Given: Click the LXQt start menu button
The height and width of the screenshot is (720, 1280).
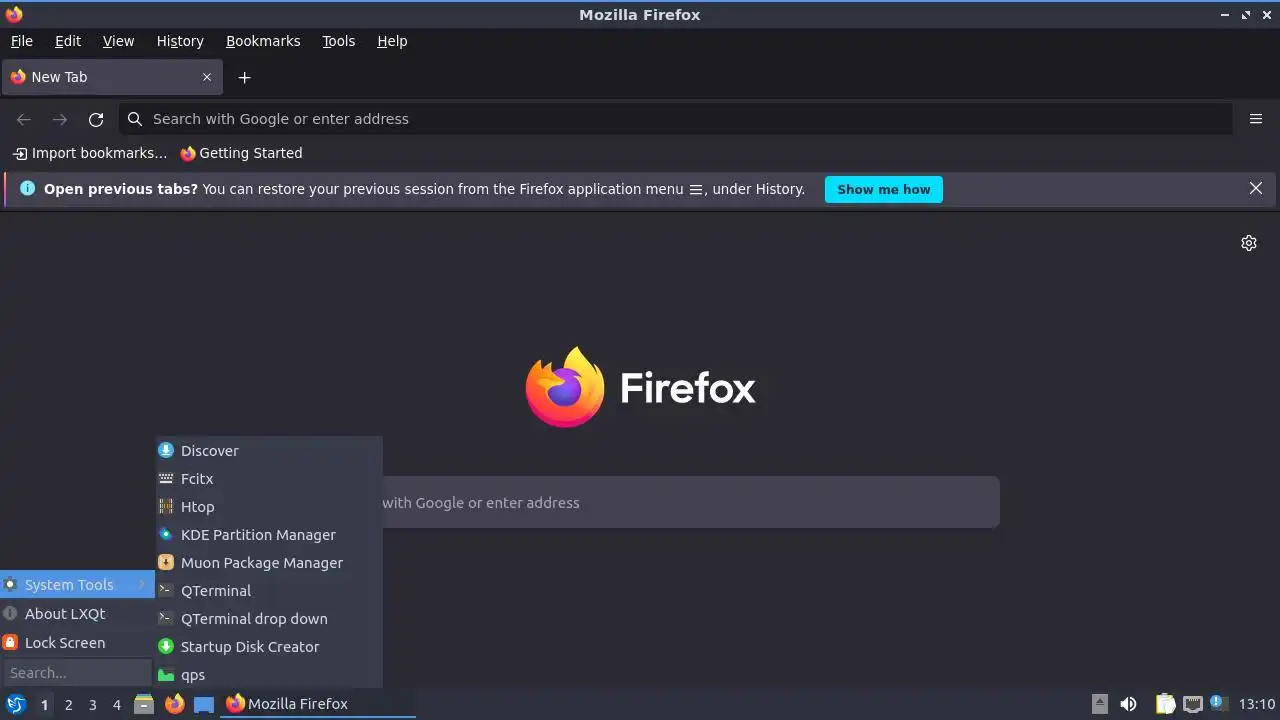Looking at the screenshot, I should 15,704.
